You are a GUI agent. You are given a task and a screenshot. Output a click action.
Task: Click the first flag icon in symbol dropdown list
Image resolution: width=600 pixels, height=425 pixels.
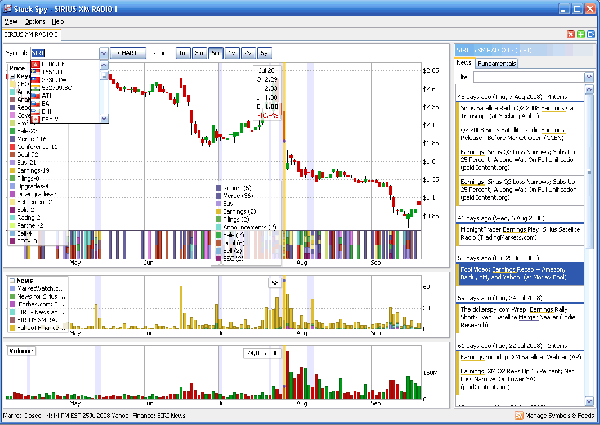click(x=37, y=63)
